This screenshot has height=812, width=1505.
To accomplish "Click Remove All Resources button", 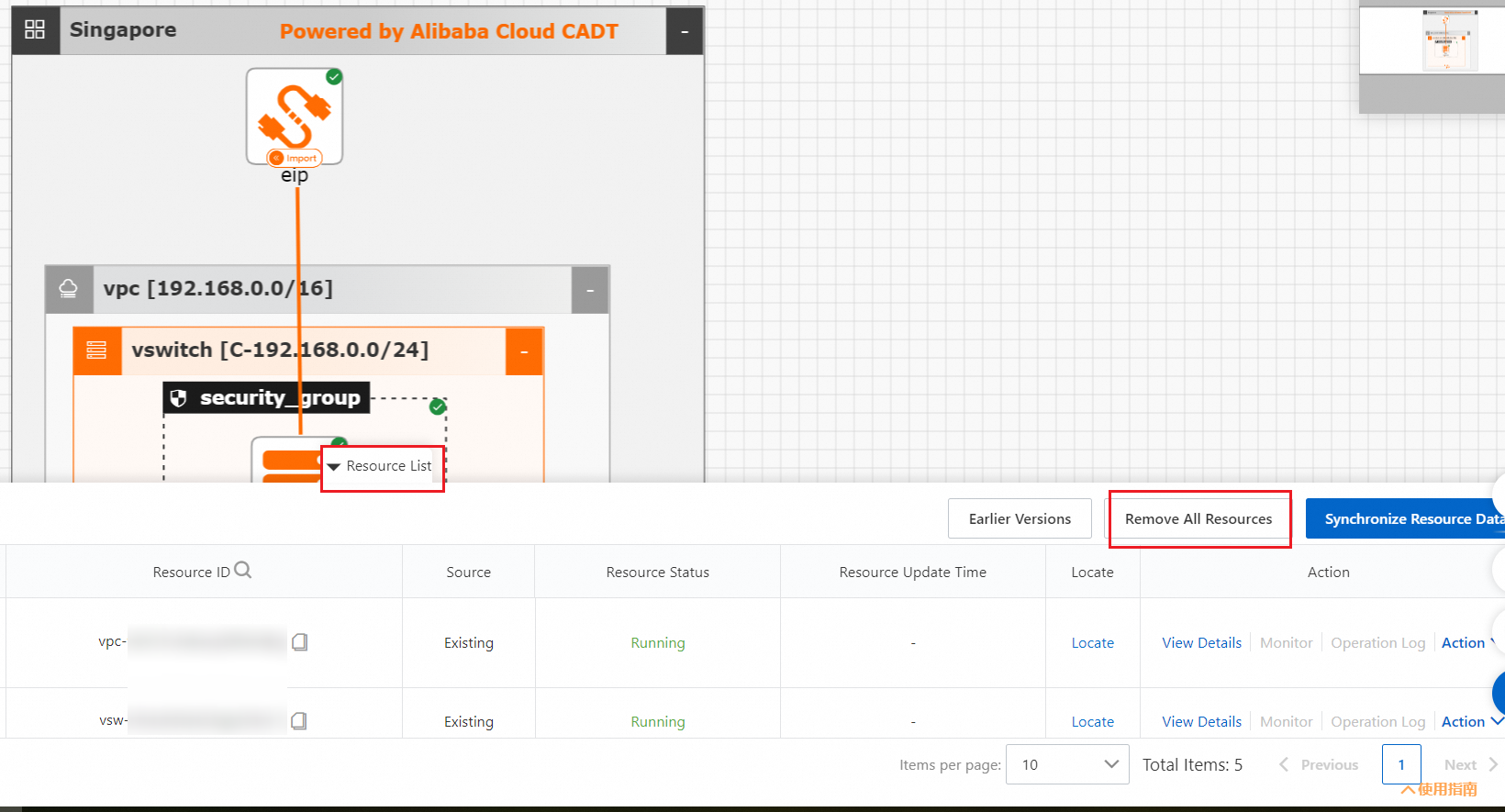I will click(1198, 518).
